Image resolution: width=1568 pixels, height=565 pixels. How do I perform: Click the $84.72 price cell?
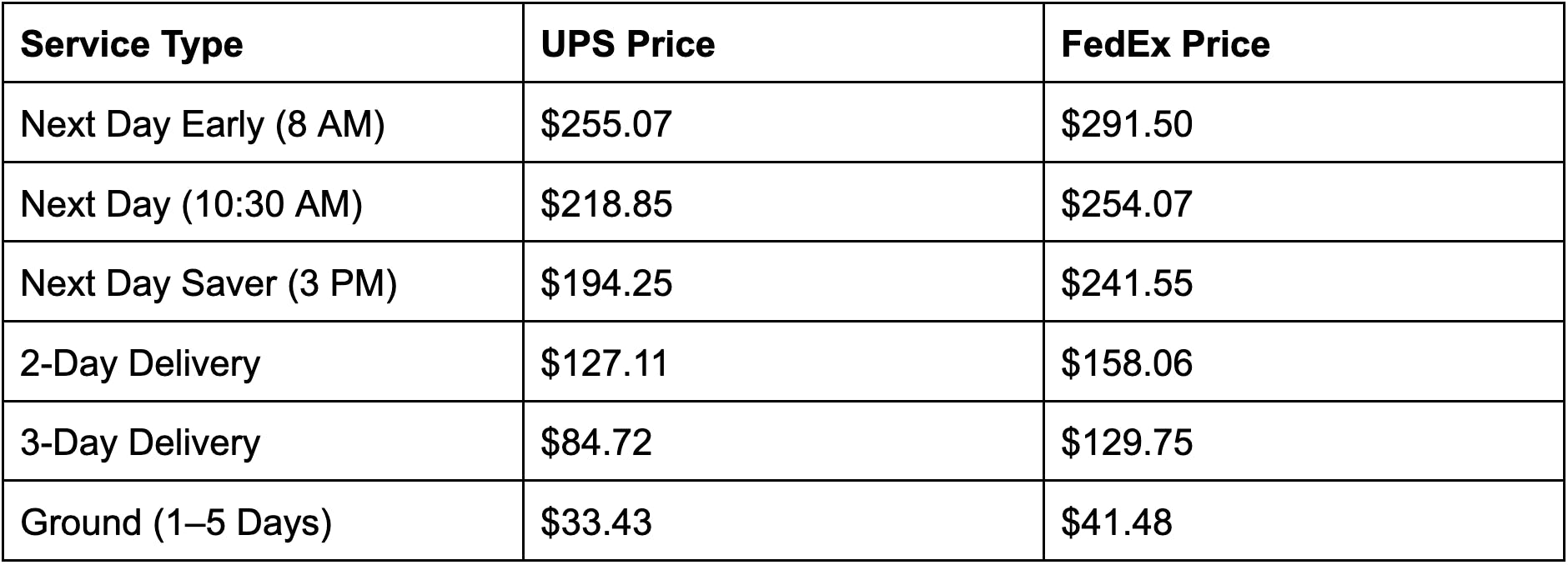[x=783, y=441]
